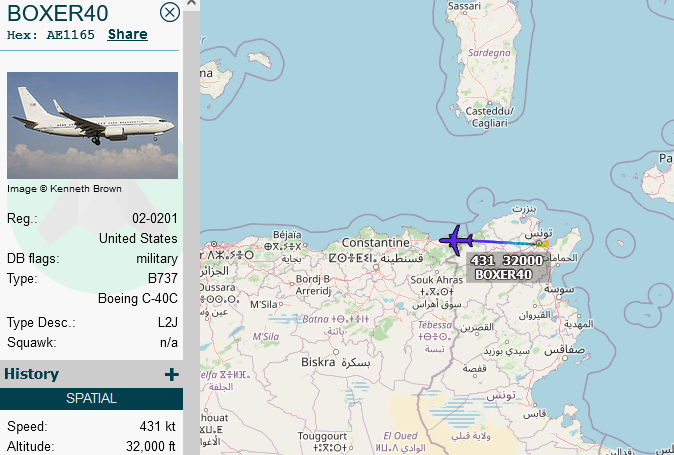Click the Biskra city label on map

[318, 362]
